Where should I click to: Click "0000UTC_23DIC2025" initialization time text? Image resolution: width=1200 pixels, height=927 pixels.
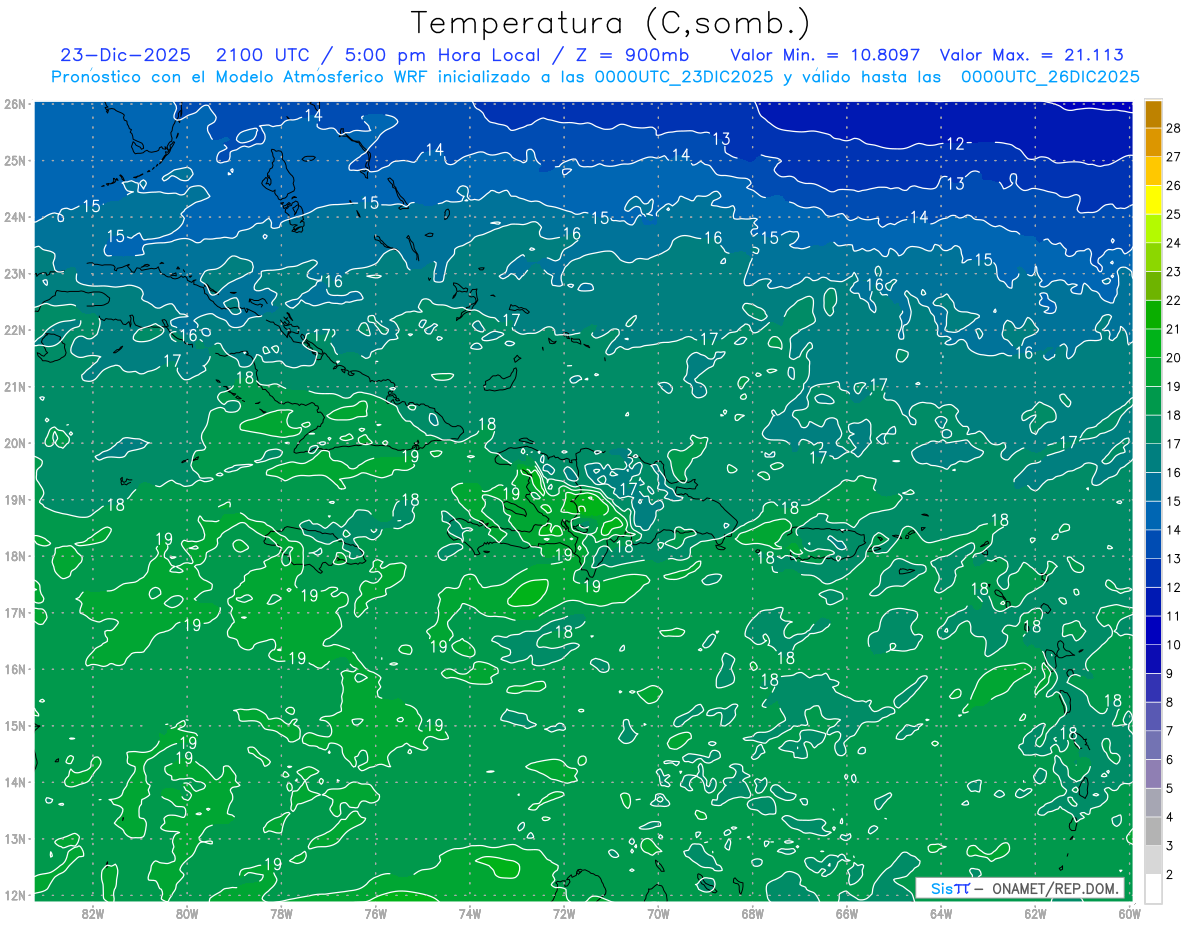(x=683, y=77)
